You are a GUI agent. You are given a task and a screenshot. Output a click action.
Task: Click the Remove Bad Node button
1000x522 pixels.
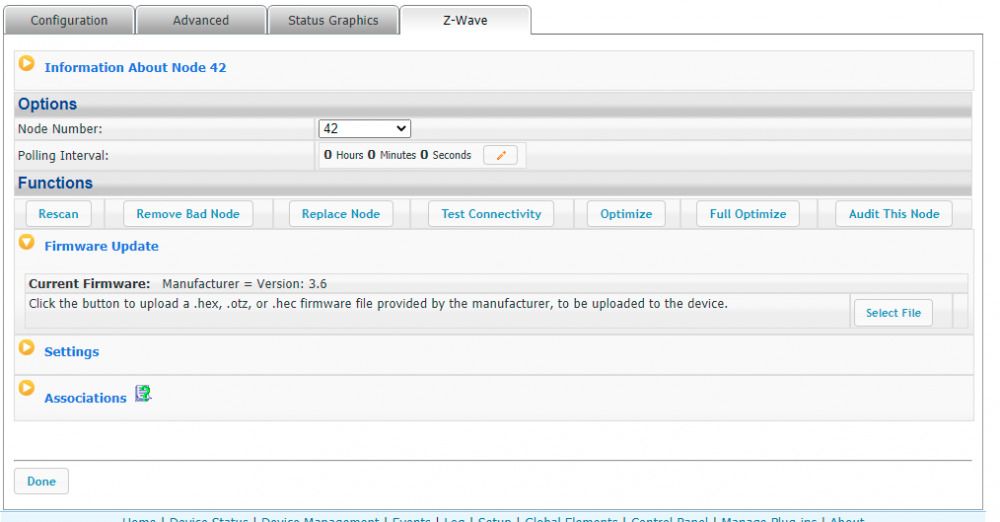[188, 214]
